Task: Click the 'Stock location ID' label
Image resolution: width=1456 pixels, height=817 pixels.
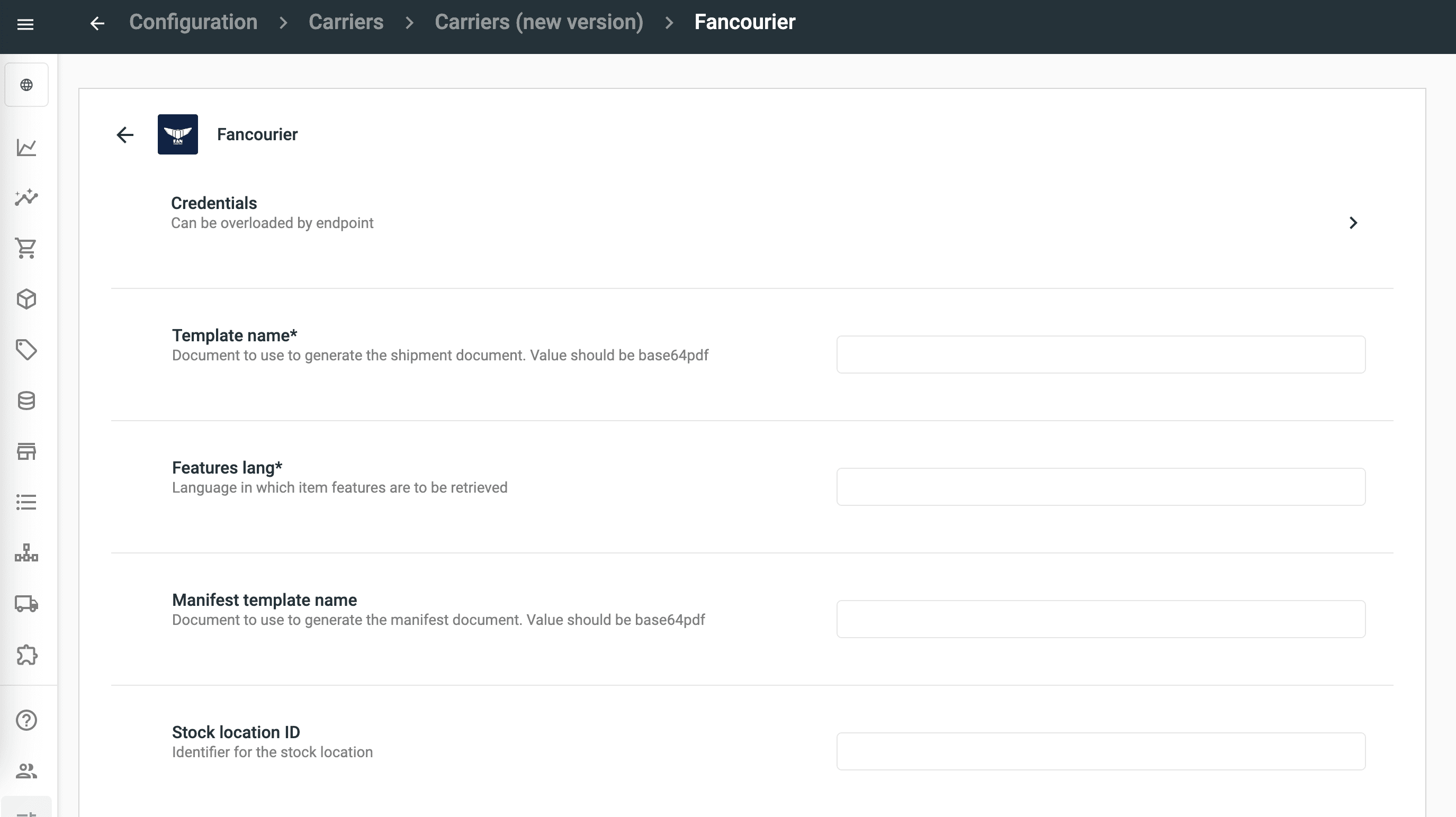Action: (x=236, y=732)
